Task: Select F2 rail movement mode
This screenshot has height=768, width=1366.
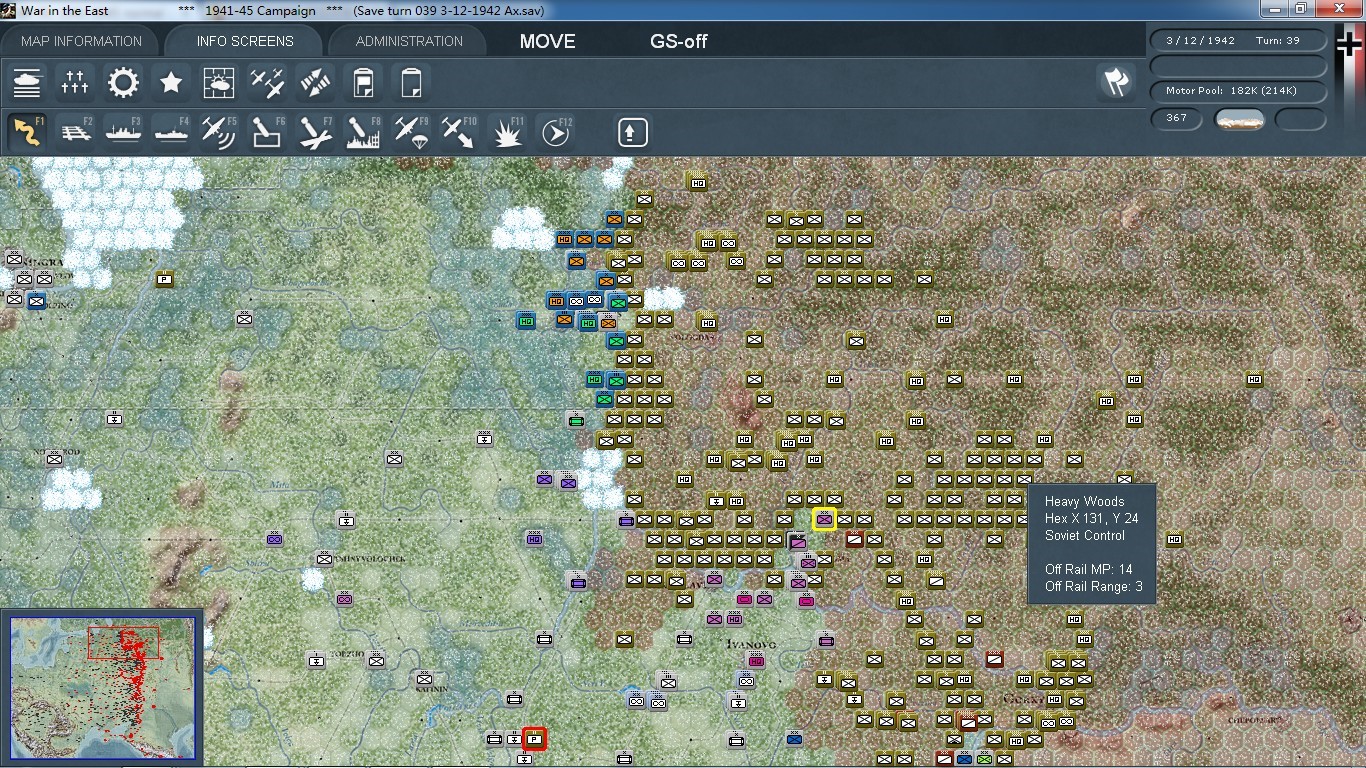Action: point(75,132)
